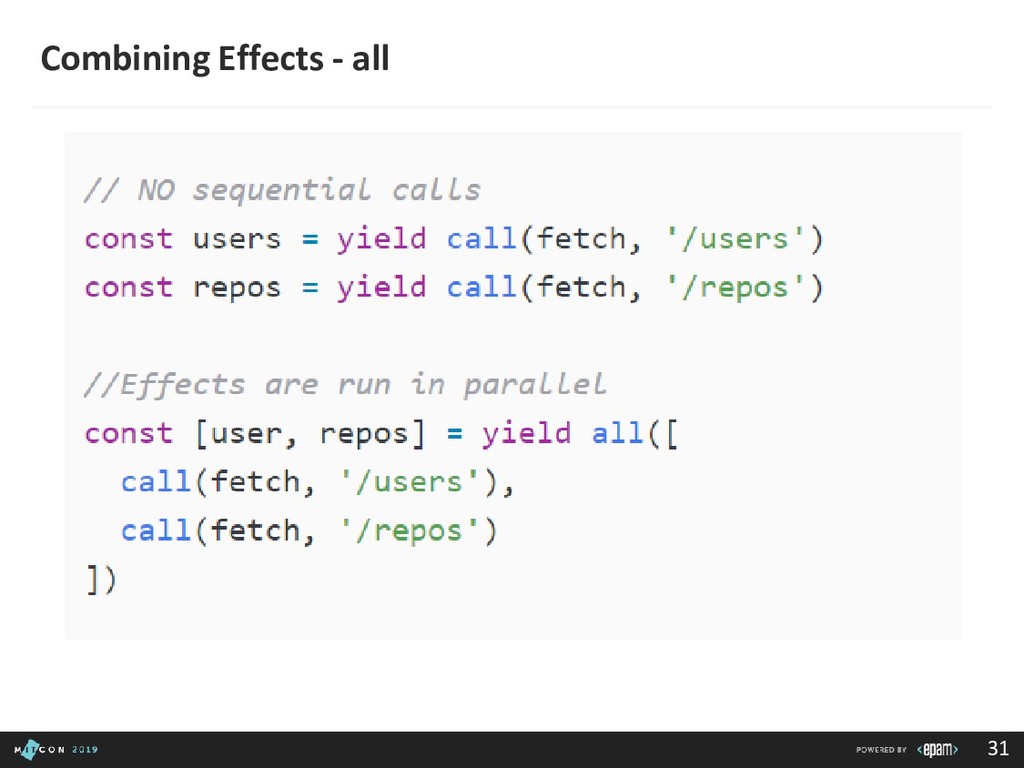Click the EPAM logo in footer
This screenshot has width=1024, height=768.
click(937, 750)
